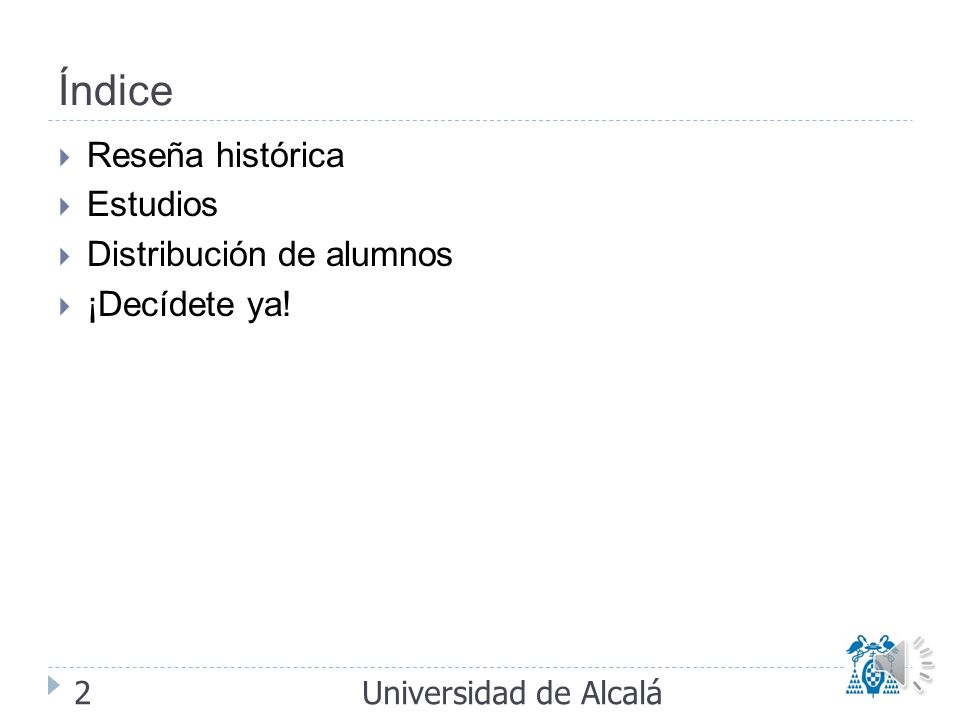Click the Índice slide title
Viewport: 960px width, 720px height.
click(x=116, y=88)
